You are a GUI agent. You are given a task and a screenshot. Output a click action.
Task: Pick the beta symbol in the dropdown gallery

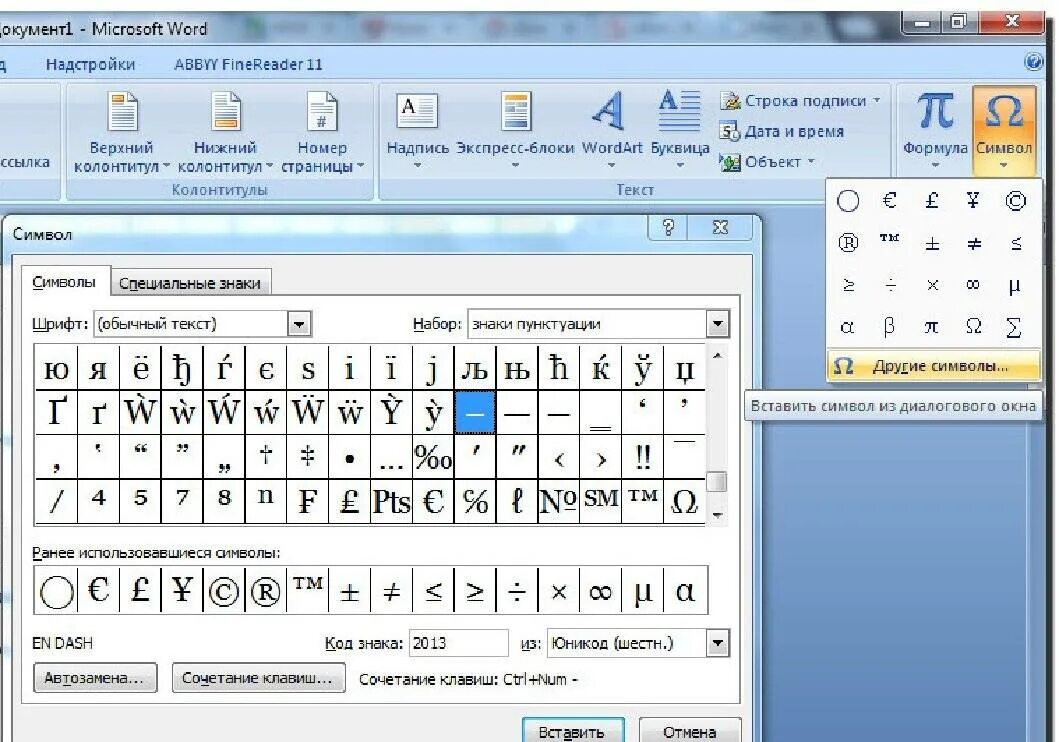pyautogui.click(x=889, y=327)
